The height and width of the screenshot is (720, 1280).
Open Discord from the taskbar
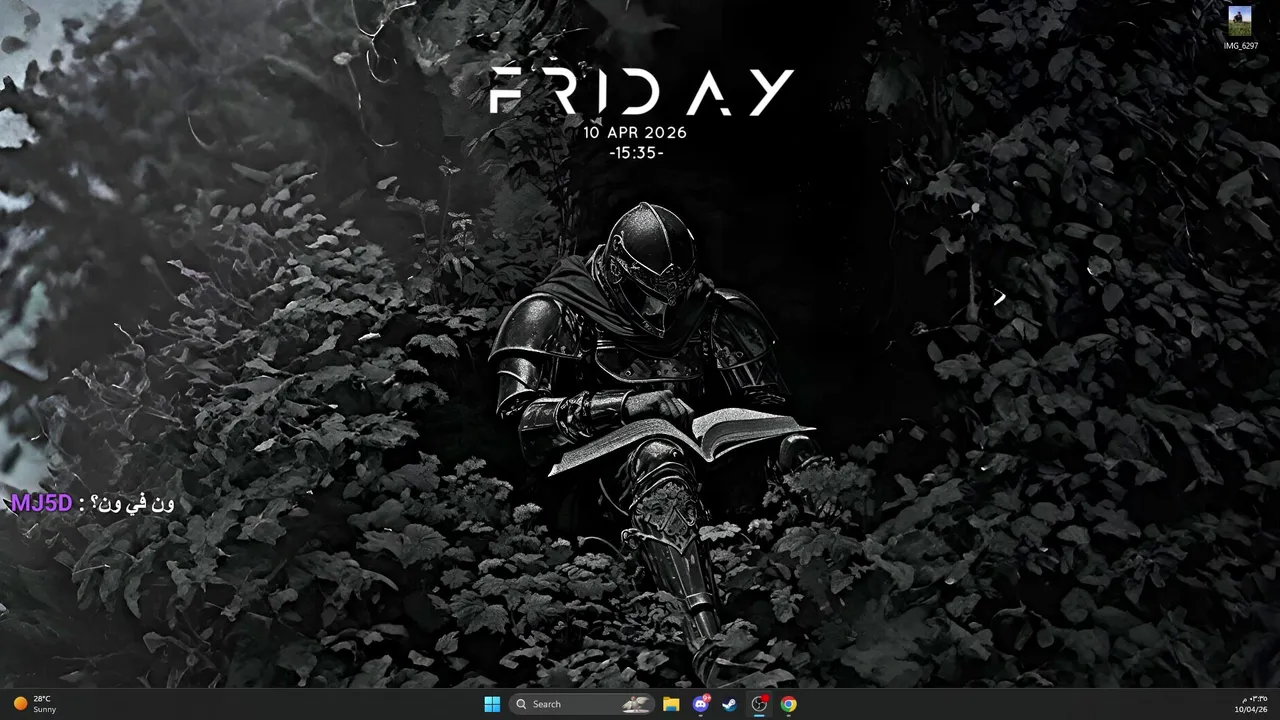pyautogui.click(x=701, y=704)
